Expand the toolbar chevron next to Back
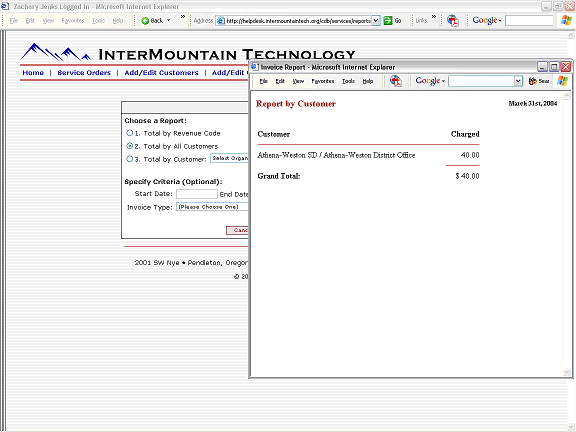Viewport: 576px width, 432px height. coord(183,17)
